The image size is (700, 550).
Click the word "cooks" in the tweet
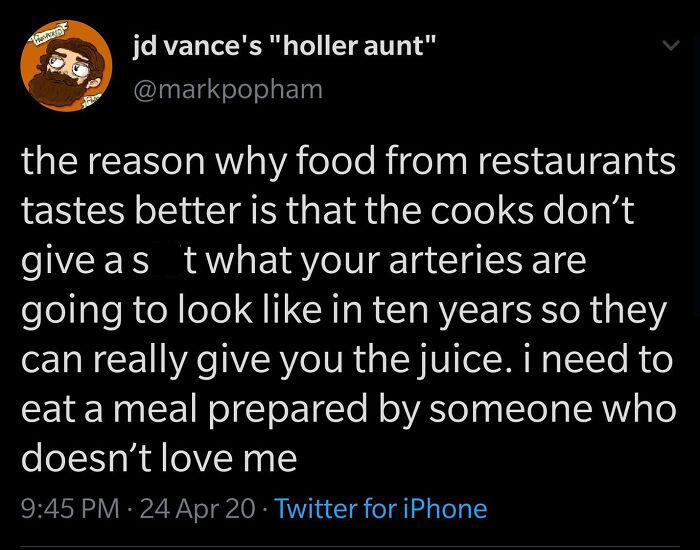[482, 212]
